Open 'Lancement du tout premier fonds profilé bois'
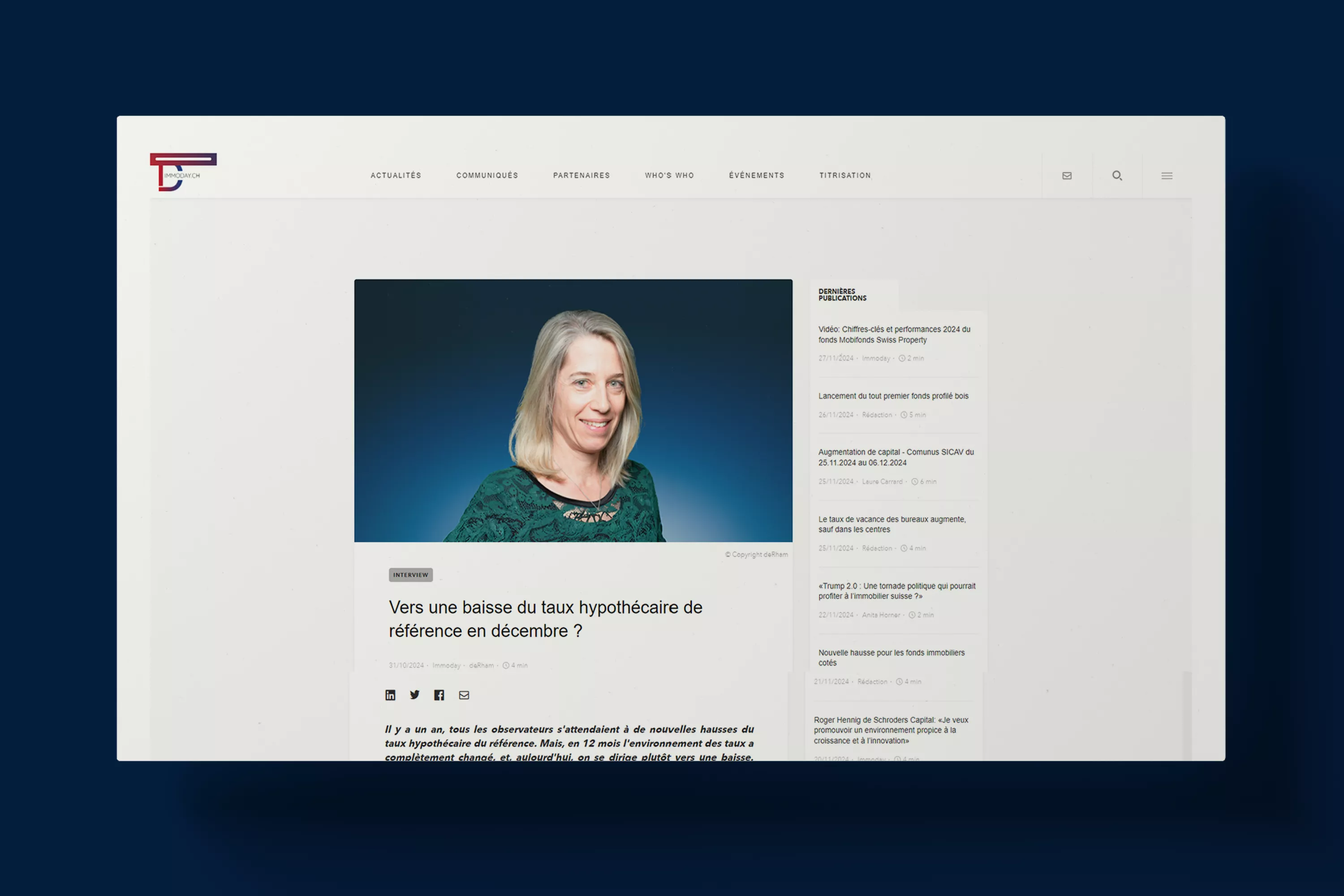 click(893, 396)
